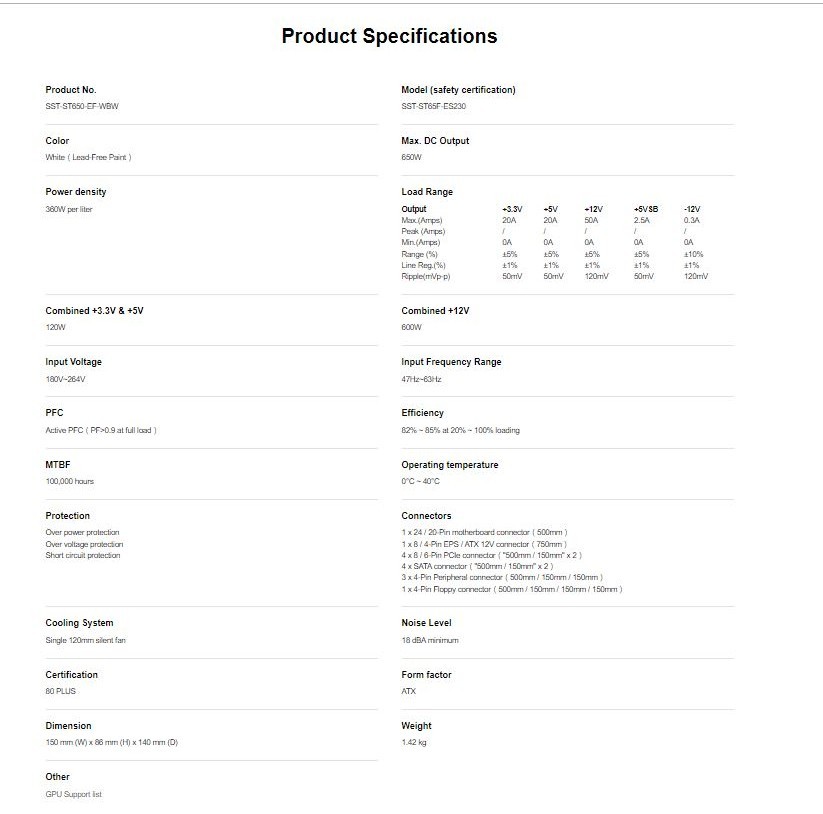Click the 24 / 20-Pin motherboard connector line
Screen dimensions: 823x814
click(x=484, y=532)
